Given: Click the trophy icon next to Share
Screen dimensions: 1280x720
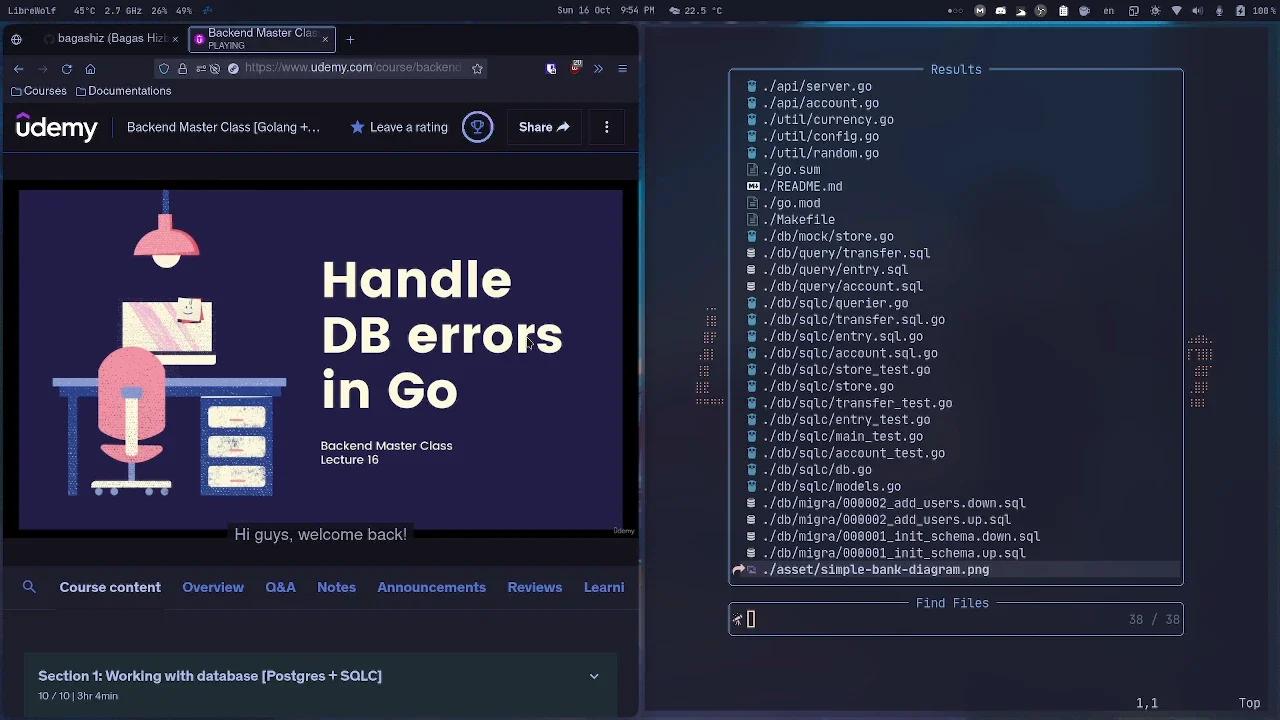Looking at the screenshot, I should click(477, 127).
